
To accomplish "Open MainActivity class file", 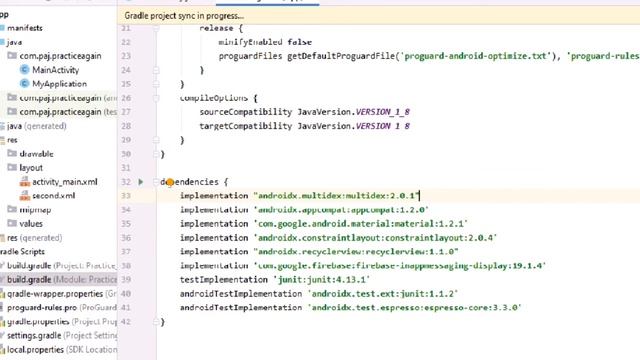I will [56, 70].
